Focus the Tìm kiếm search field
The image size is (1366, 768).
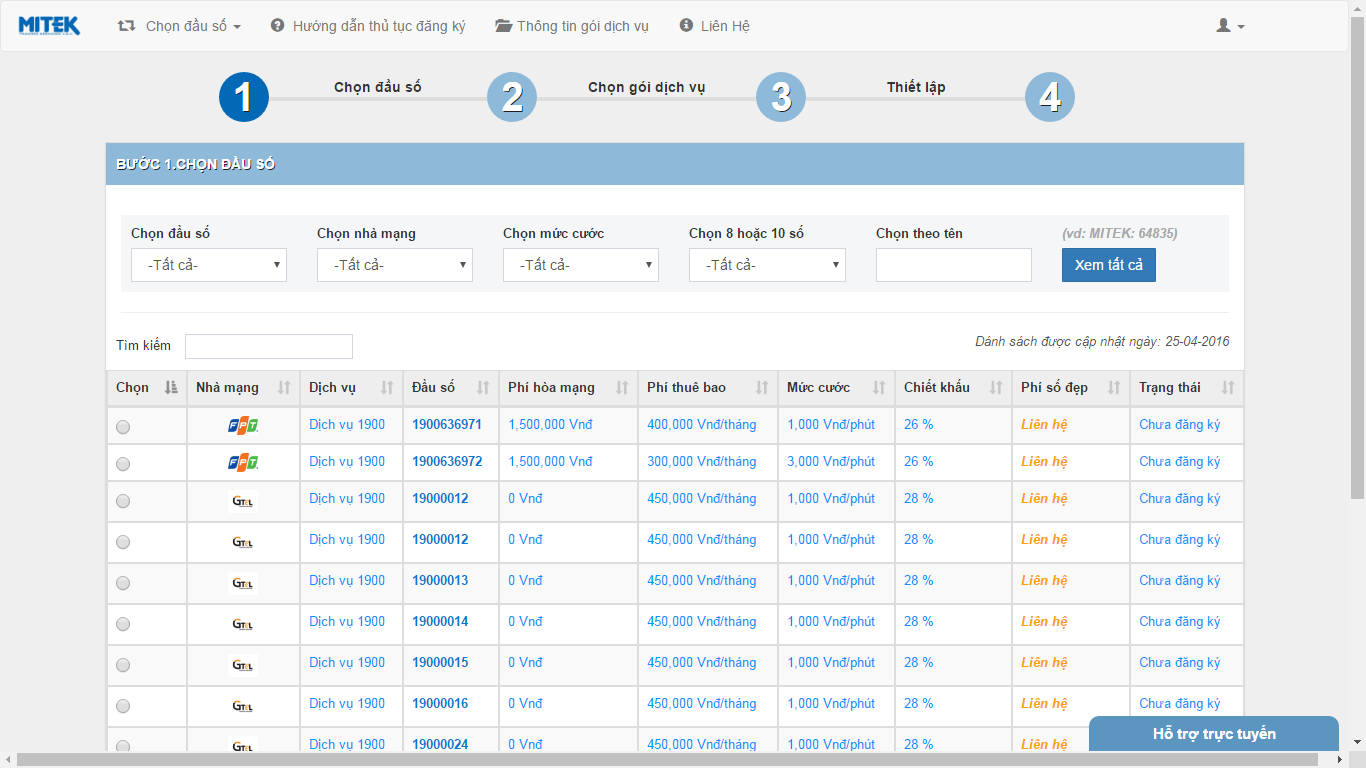click(269, 346)
